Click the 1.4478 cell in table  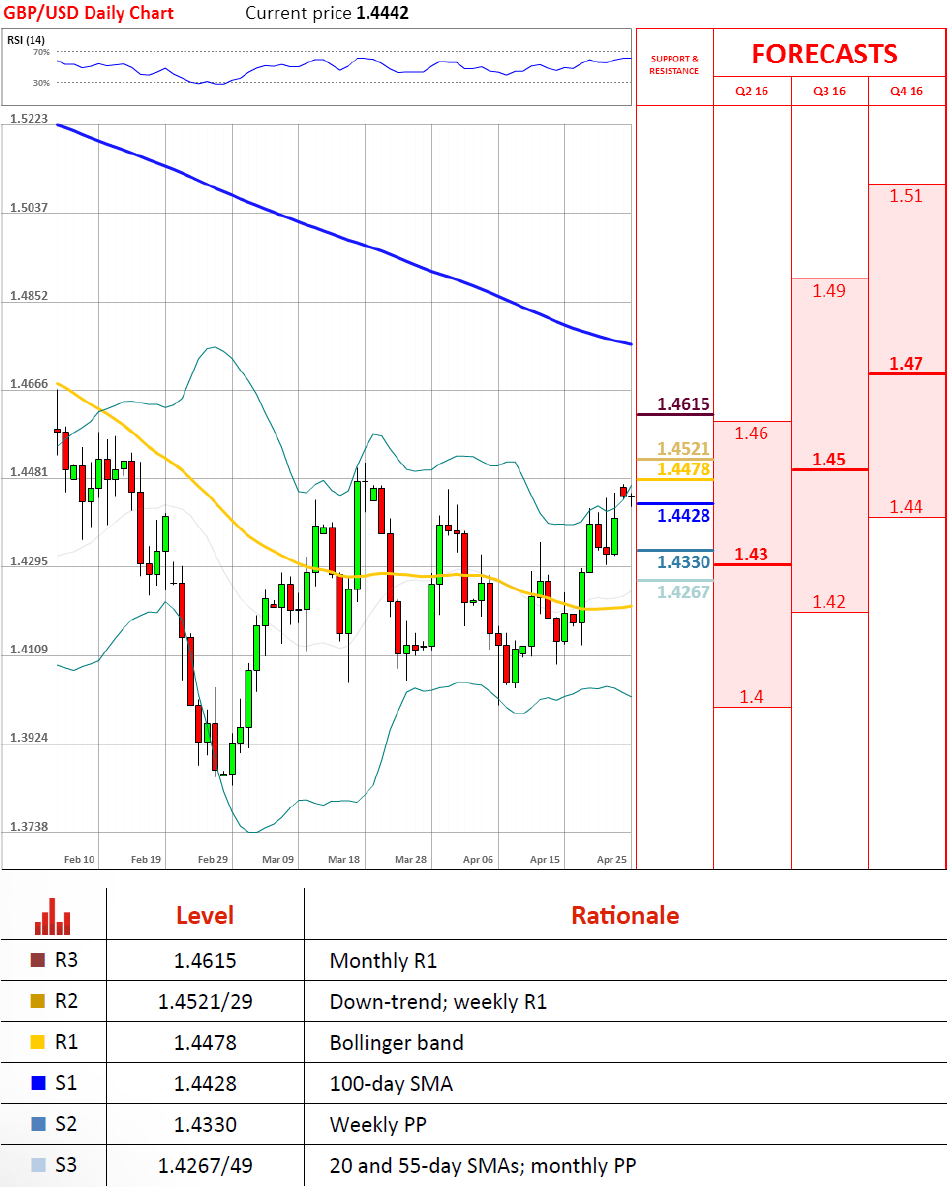[x=205, y=1042]
